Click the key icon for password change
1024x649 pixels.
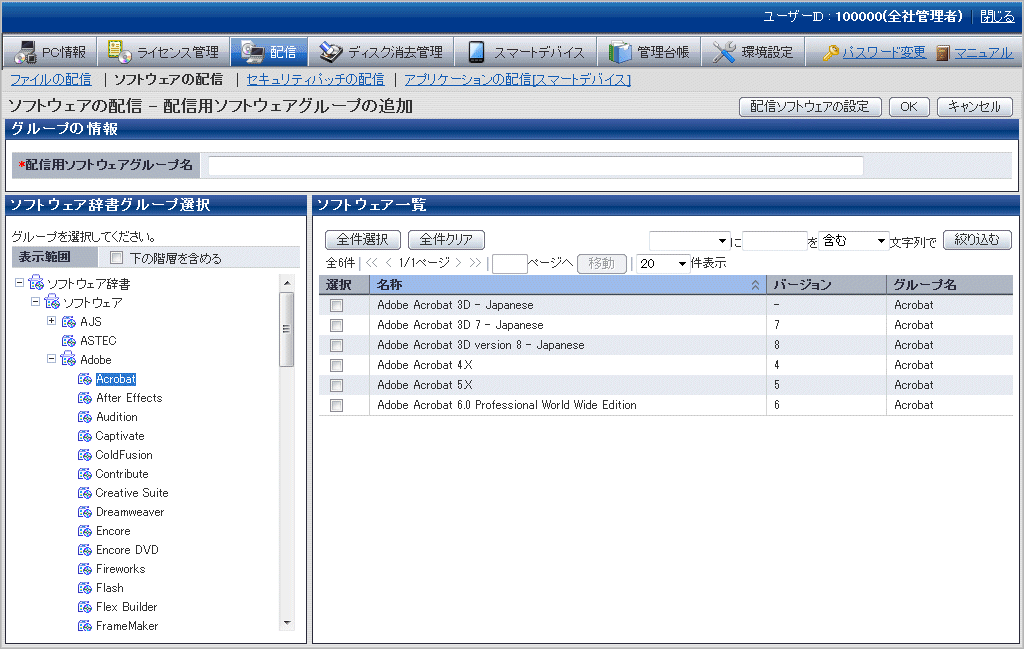click(831, 52)
